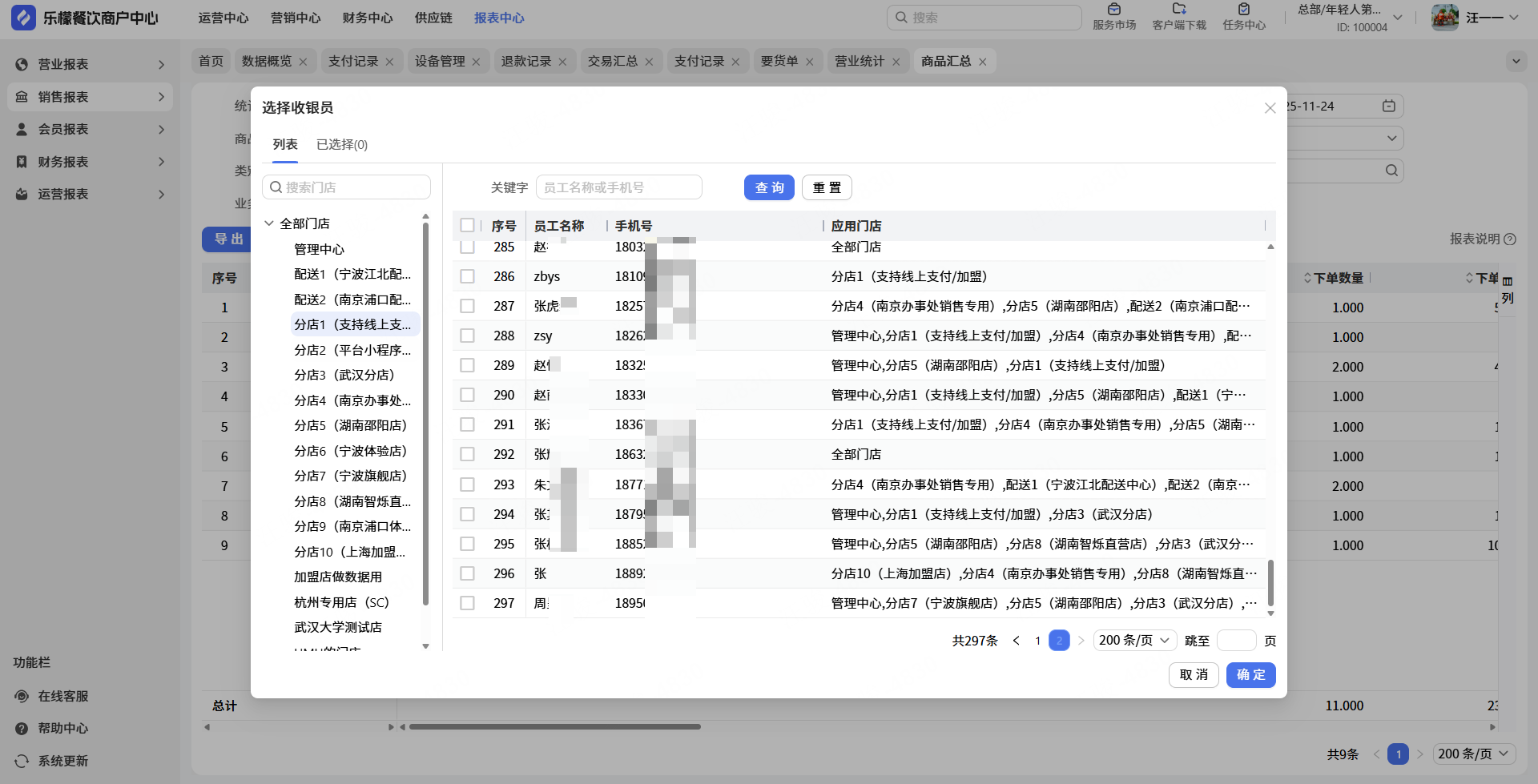Open 帮助中心 help center icon
Viewport: 1538px width, 784px height.
pos(22,729)
